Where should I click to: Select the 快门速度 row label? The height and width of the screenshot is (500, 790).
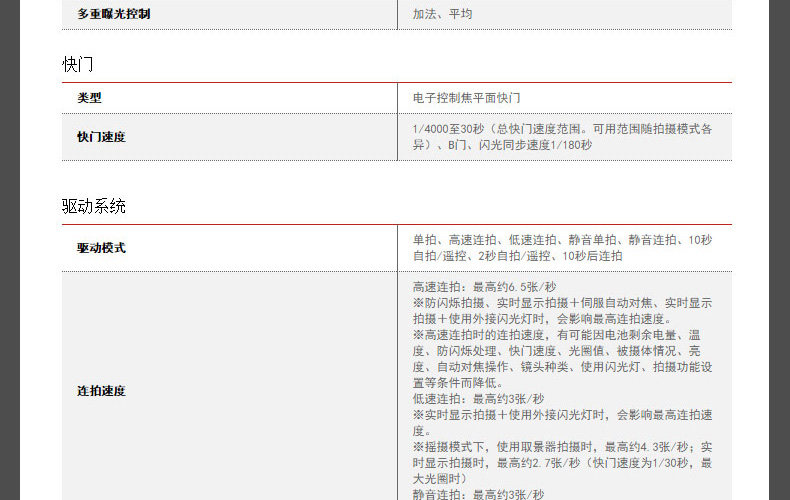pyautogui.click(x=101, y=137)
